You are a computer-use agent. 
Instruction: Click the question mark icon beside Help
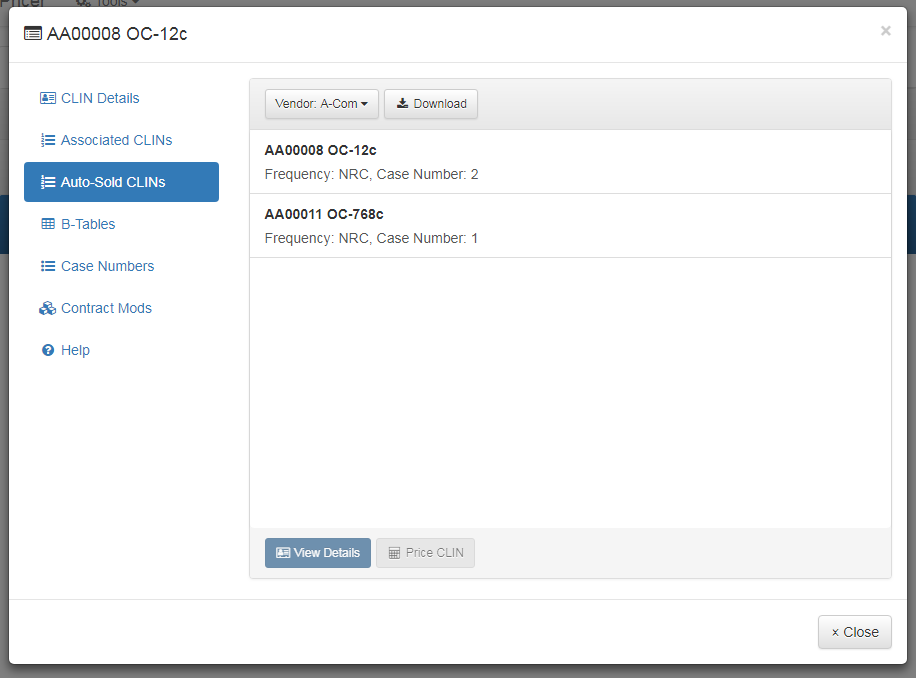(48, 350)
